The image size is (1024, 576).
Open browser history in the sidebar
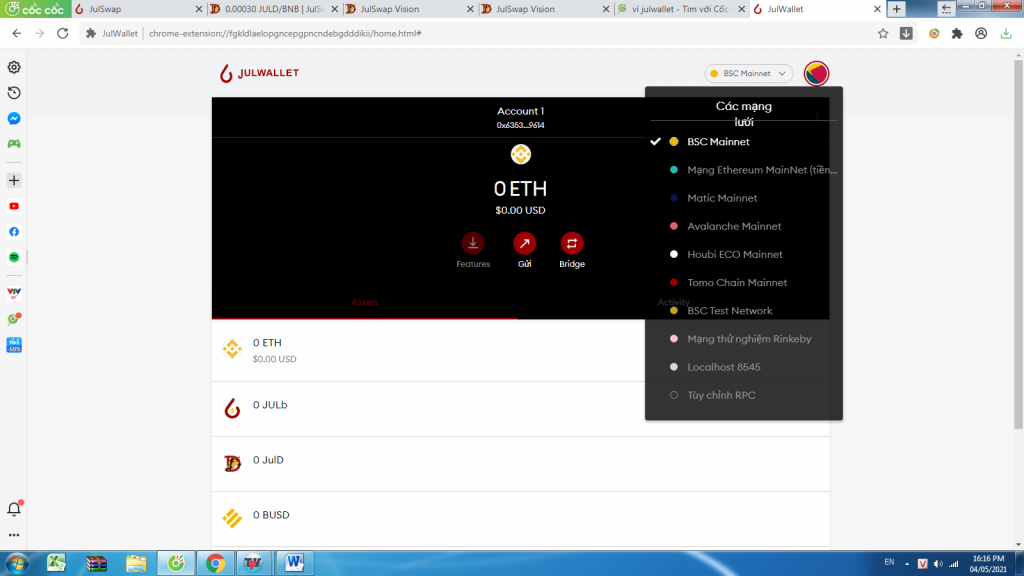[14, 93]
